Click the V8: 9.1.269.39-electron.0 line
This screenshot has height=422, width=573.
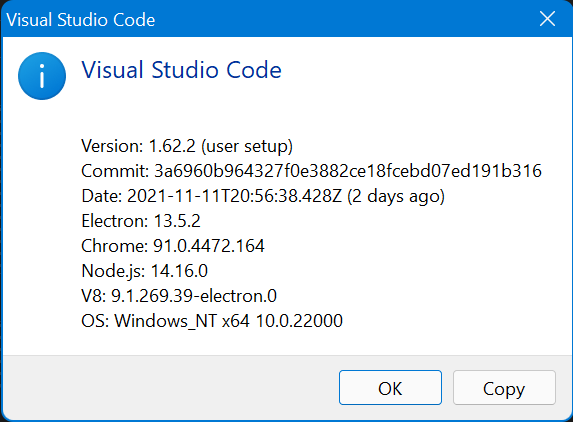pyautogui.click(x=179, y=296)
